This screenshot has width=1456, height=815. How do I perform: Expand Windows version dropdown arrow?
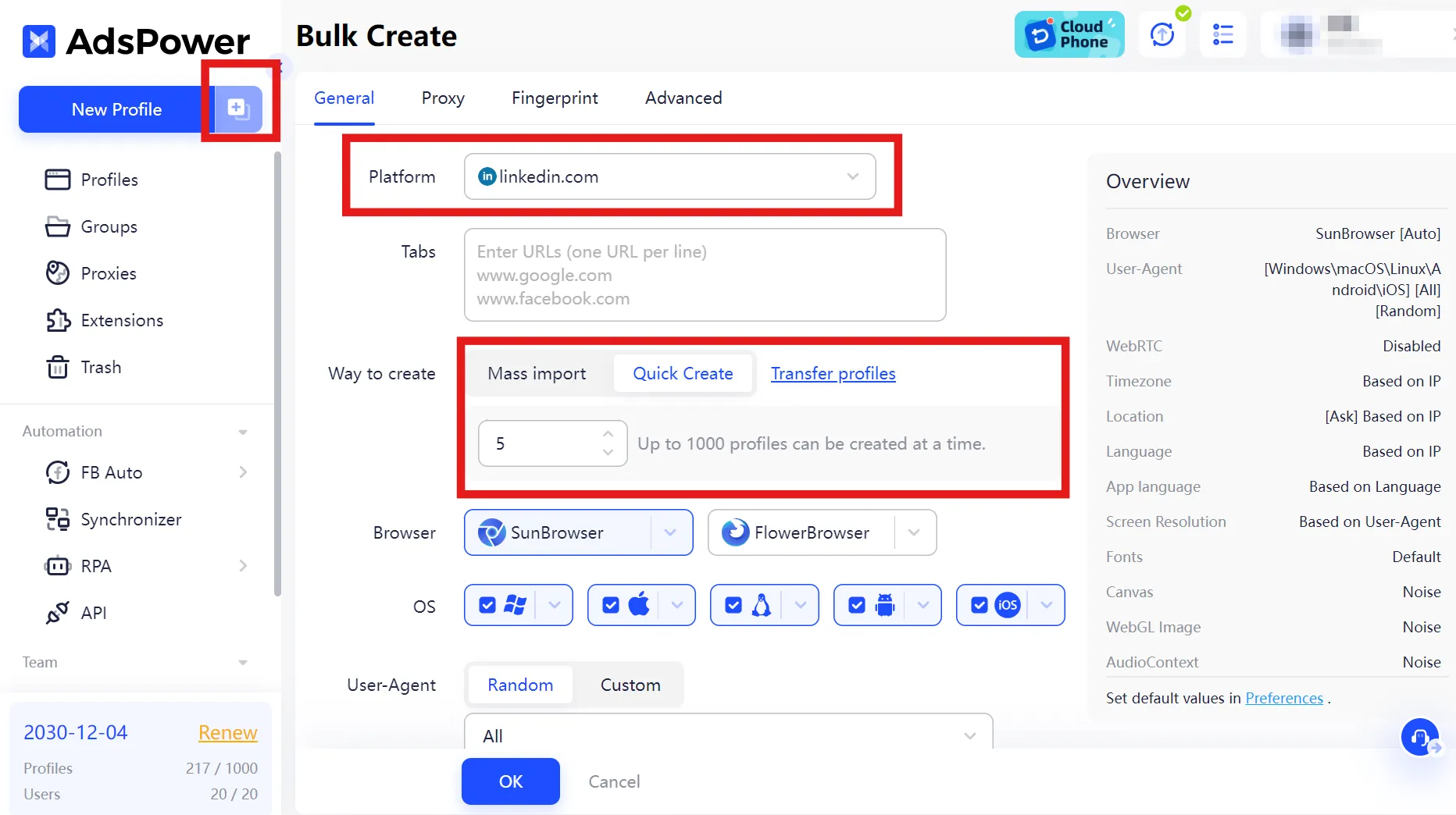coord(555,605)
